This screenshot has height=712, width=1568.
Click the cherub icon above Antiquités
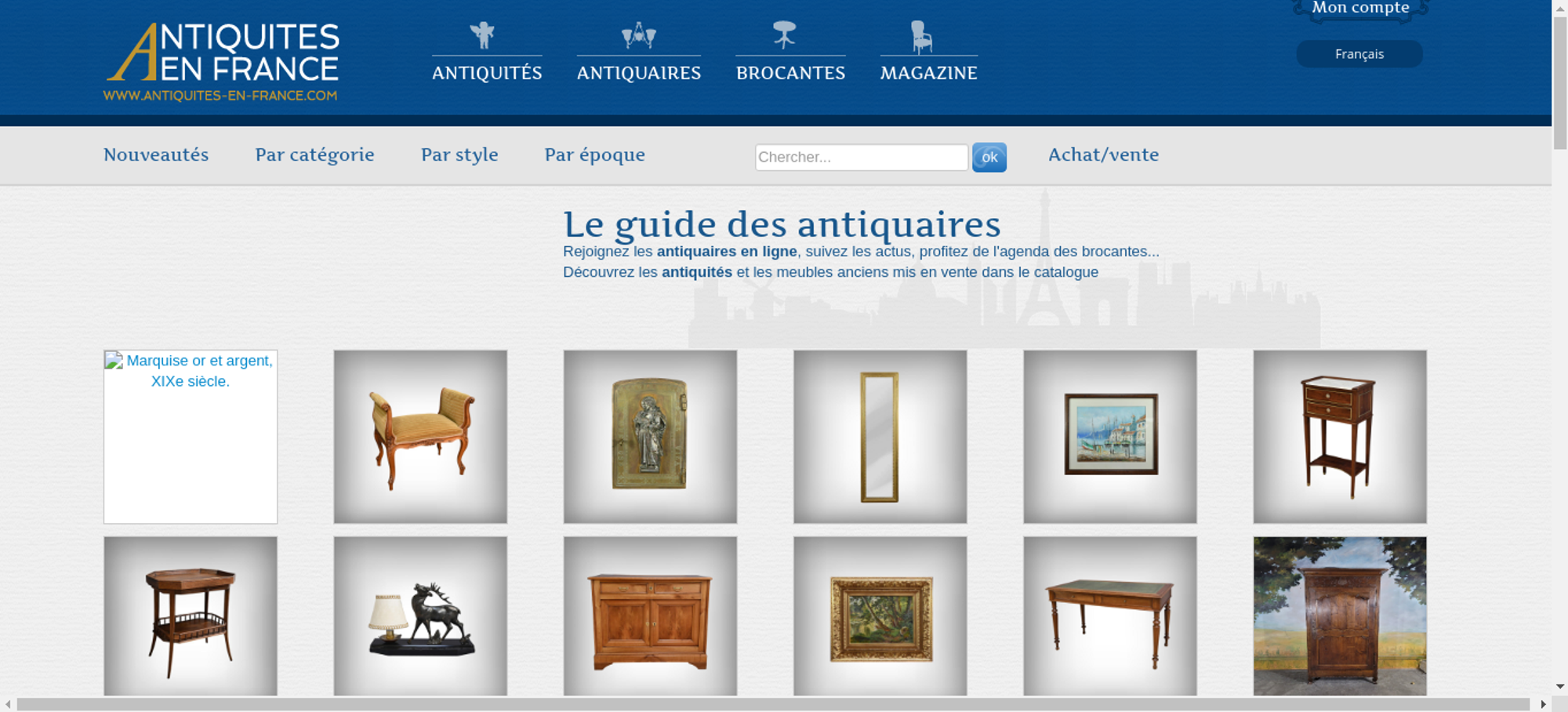[x=482, y=35]
